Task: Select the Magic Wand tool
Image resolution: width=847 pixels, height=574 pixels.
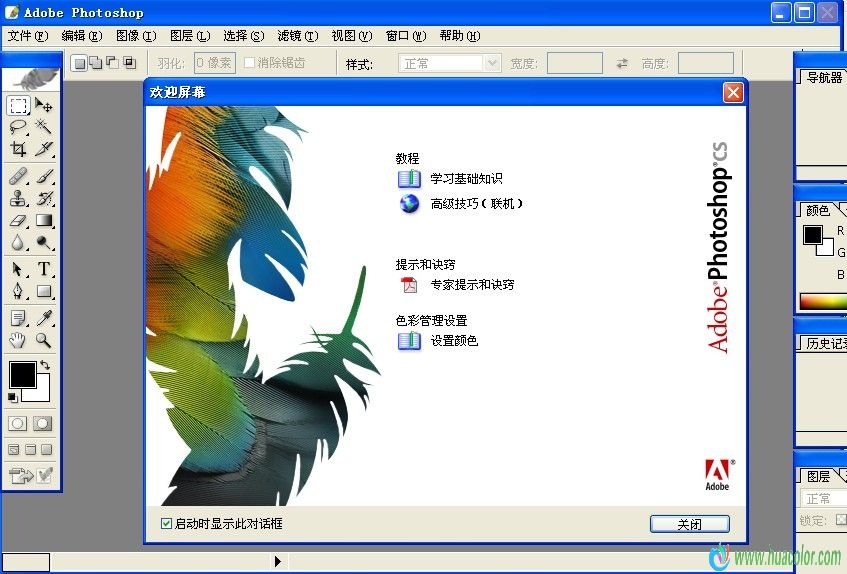Action: [x=44, y=127]
